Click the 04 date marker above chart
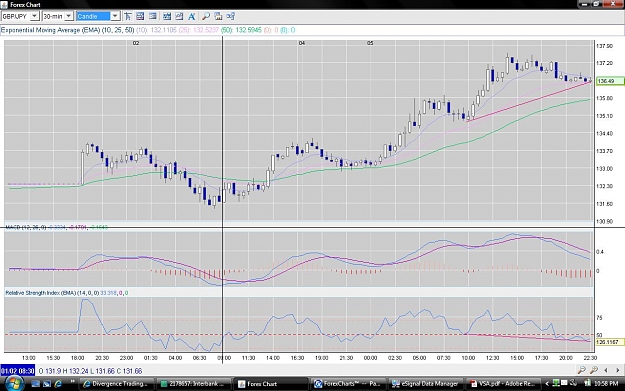The height and width of the screenshot is (391, 625). click(302, 43)
